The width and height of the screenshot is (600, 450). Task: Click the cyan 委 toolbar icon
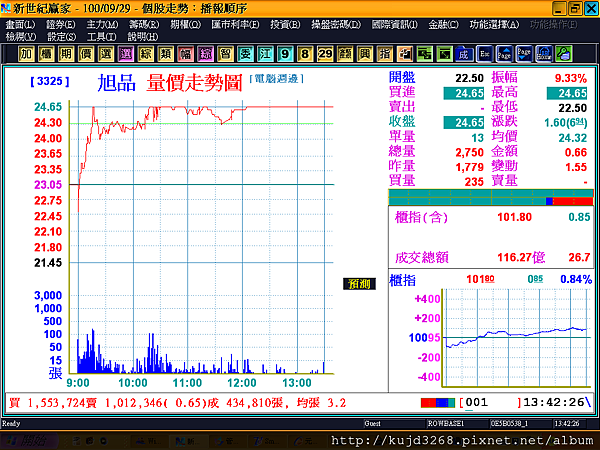[245, 54]
